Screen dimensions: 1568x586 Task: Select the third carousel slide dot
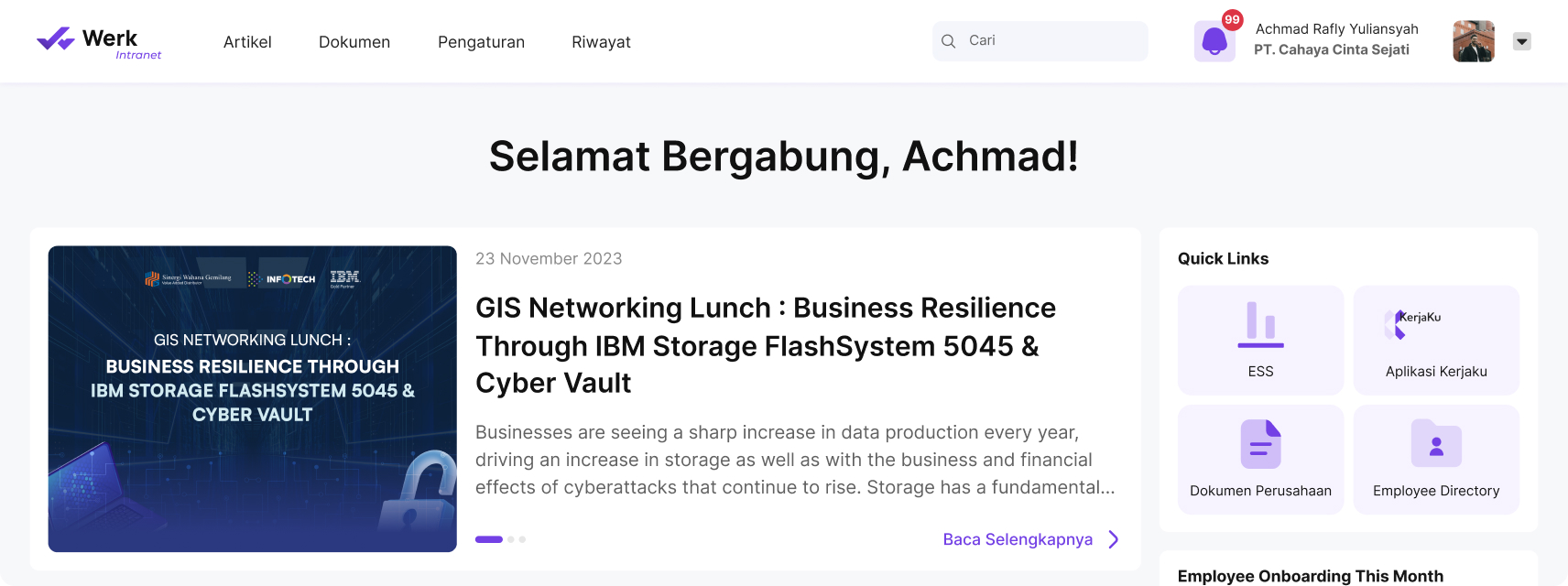pos(522,539)
